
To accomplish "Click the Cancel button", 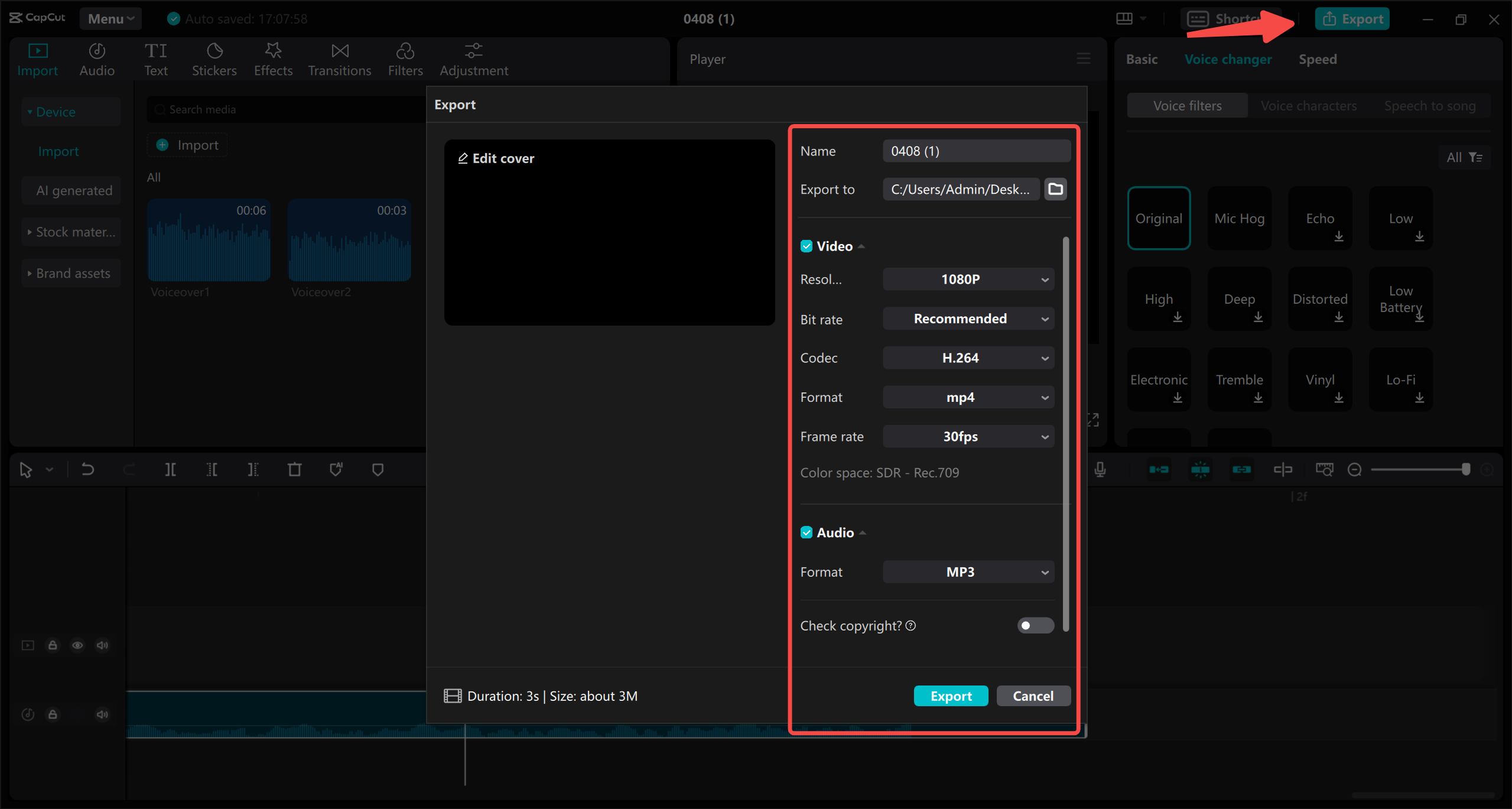I will point(1033,696).
